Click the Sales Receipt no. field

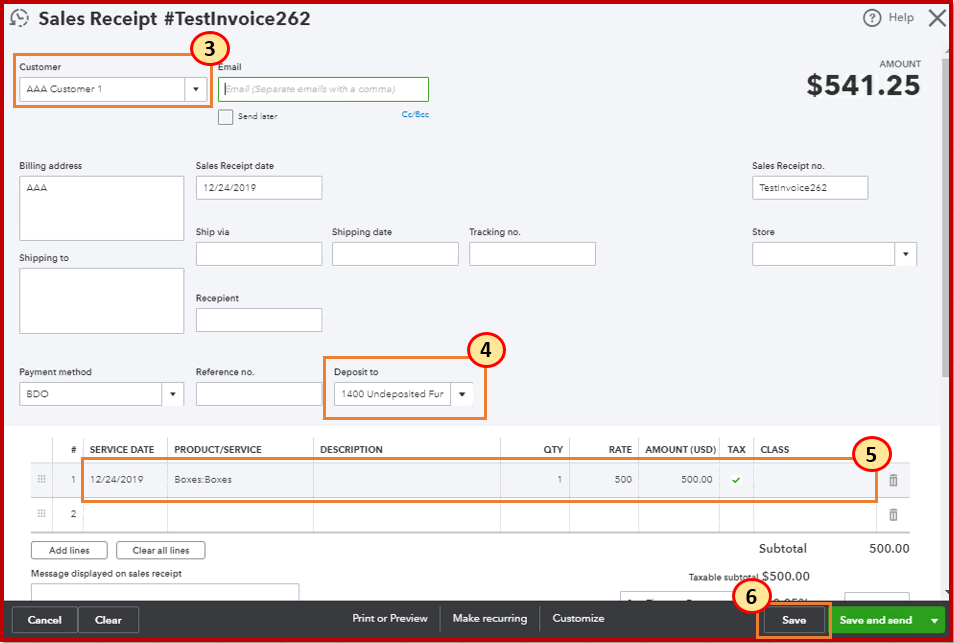810,188
